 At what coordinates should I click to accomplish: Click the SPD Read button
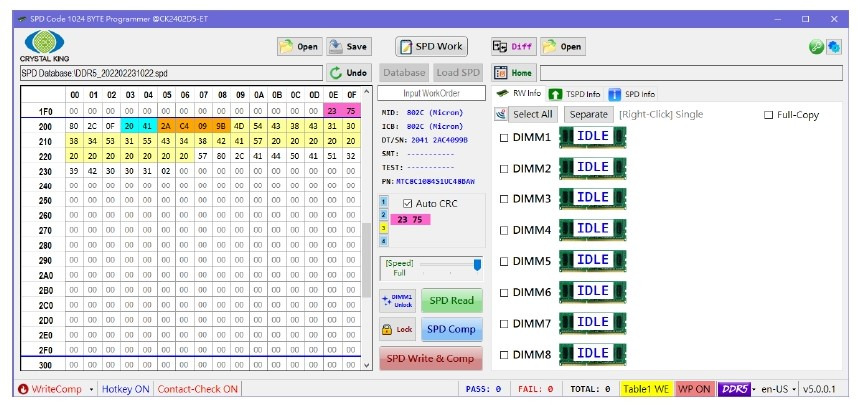[451, 300]
